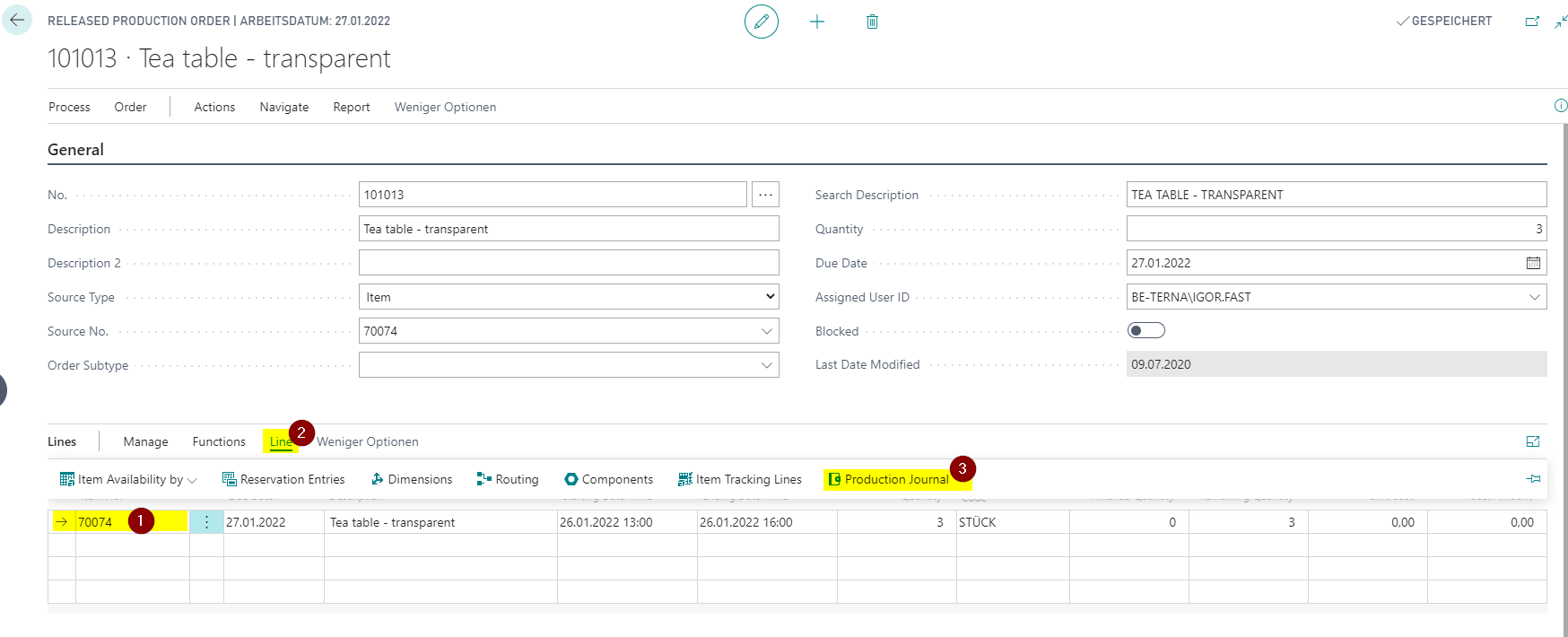
Task: Open page in new window icon
Action: click(1532, 22)
